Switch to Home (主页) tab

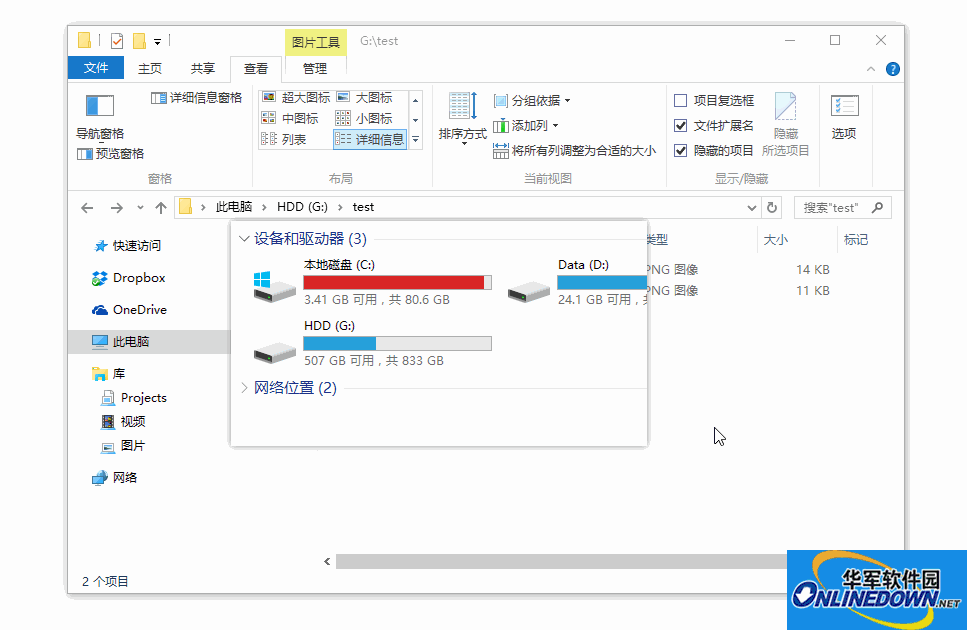pyautogui.click(x=150, y=68)
